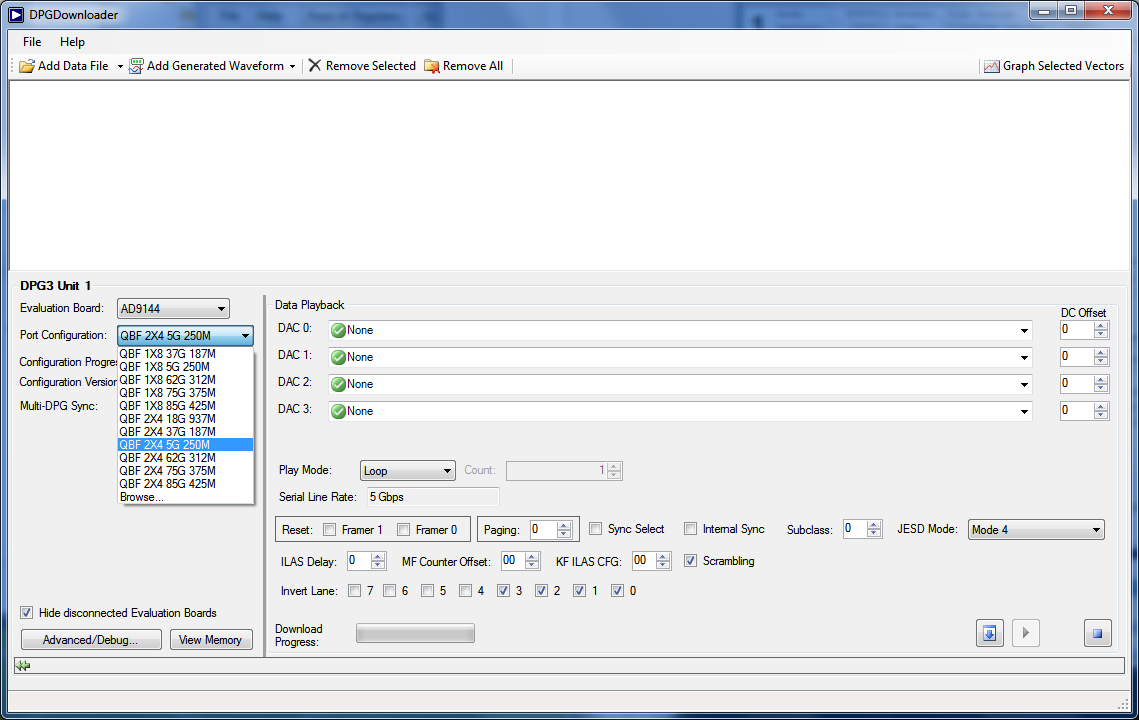
Task: Open Graph Selected Vectors
Action: 1054,66
